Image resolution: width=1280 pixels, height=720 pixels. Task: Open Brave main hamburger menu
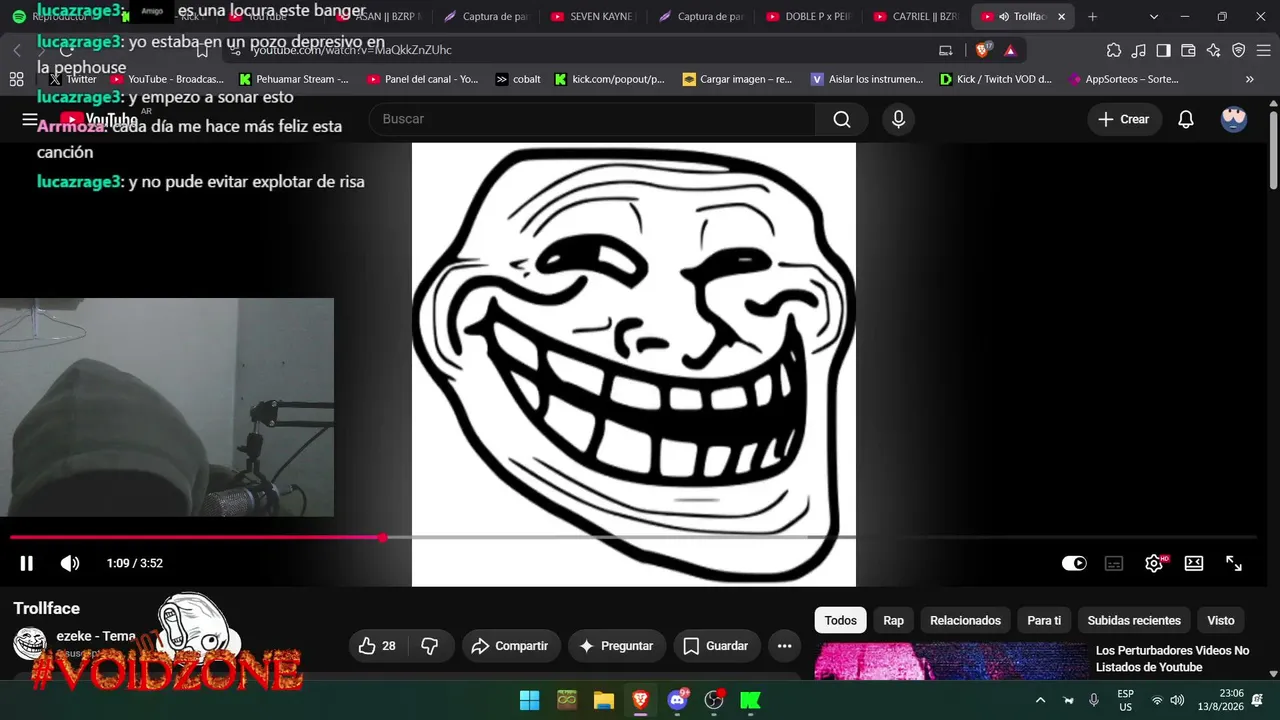click(x=1264, y=50)
